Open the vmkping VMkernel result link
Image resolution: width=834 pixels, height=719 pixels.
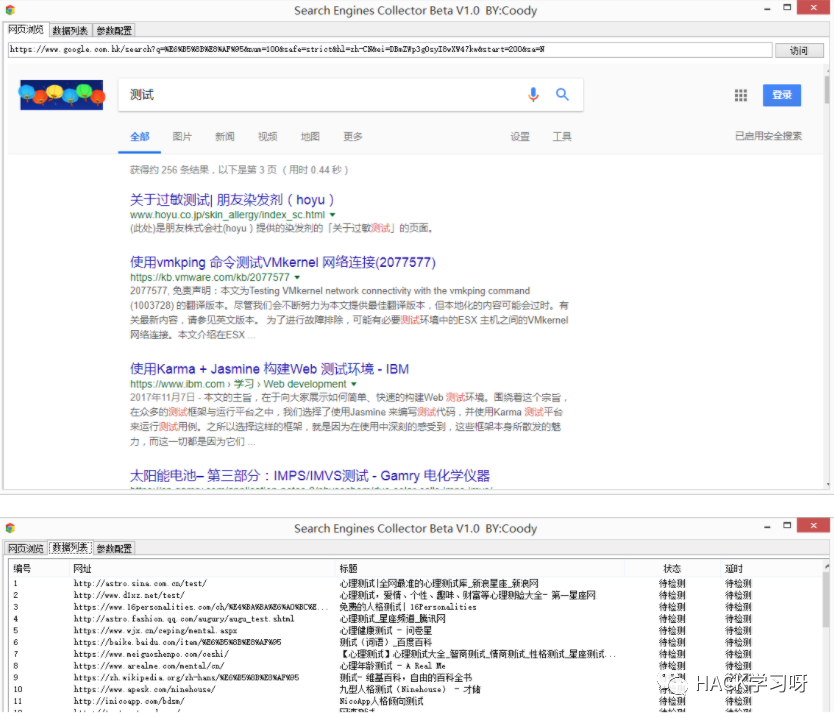(x=283, y=262)
